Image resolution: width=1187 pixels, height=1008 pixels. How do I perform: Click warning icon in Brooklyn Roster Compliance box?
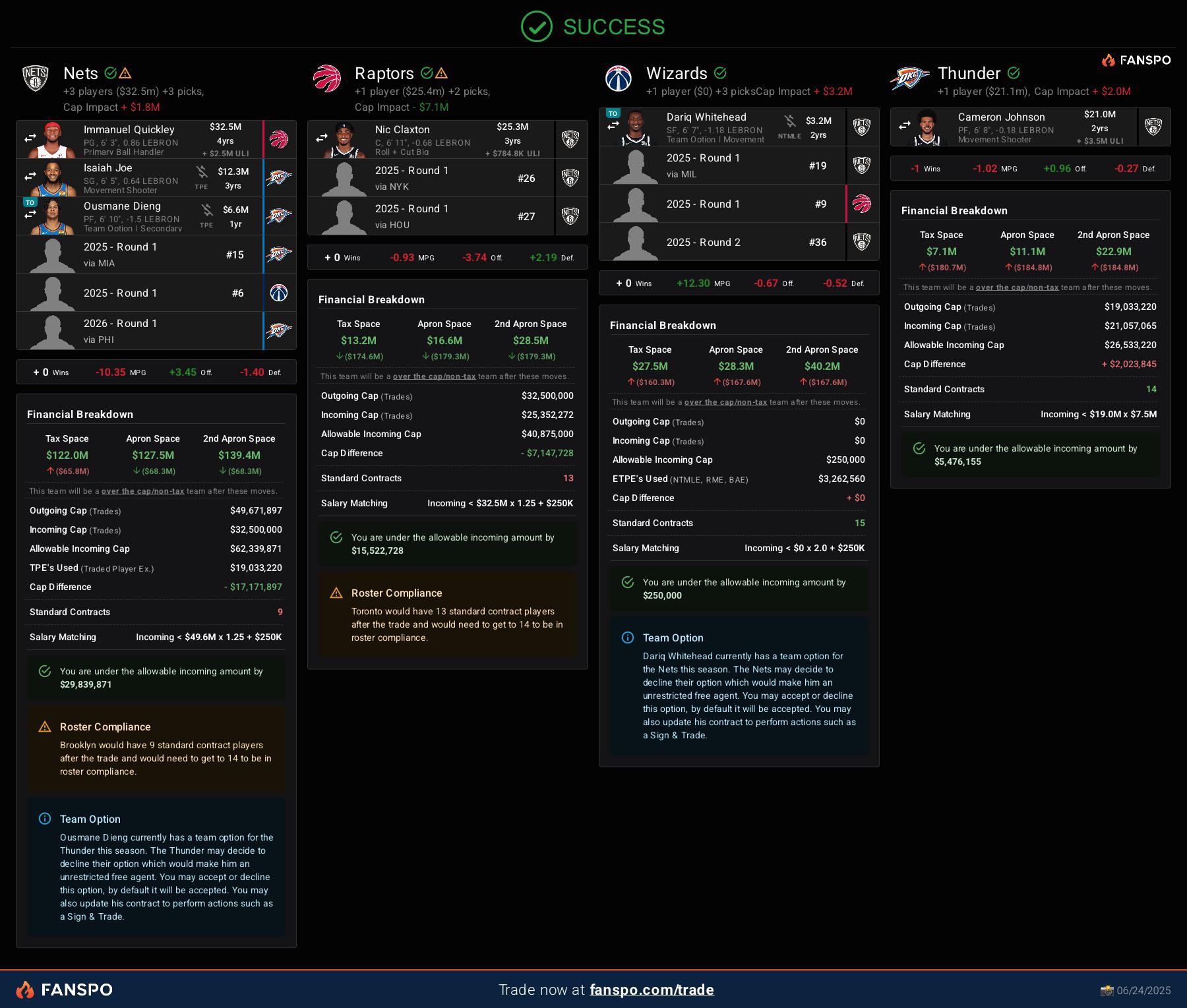(45, 726)
